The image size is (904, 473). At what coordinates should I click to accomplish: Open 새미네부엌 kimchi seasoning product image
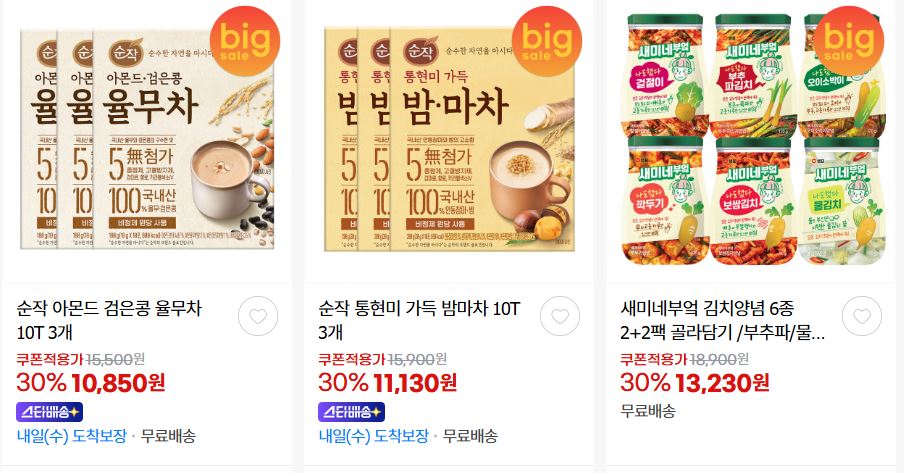pos(751,138)
